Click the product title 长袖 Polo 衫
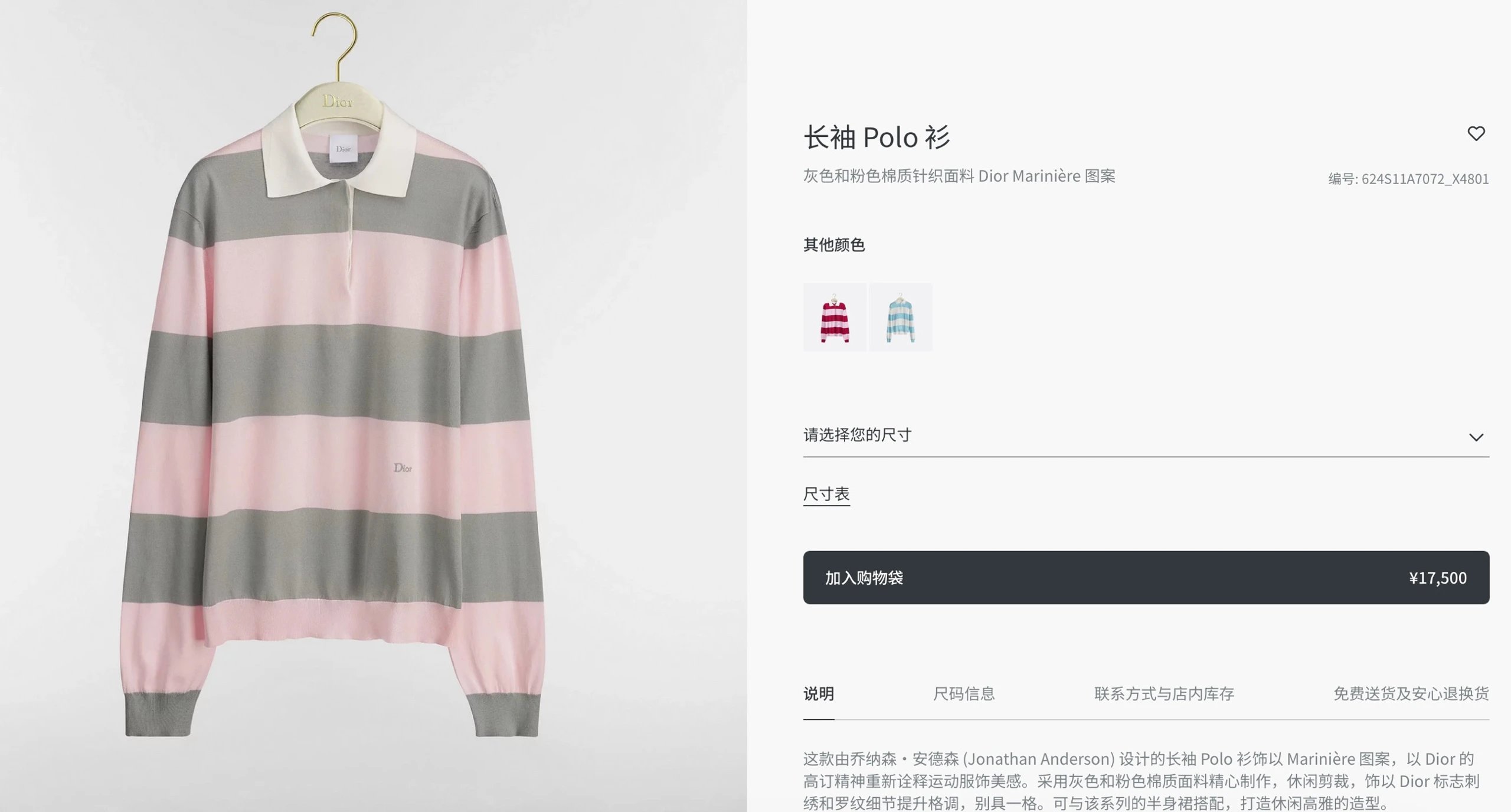The width and height of the screenshot is (1511, 812). coord(876,137)
